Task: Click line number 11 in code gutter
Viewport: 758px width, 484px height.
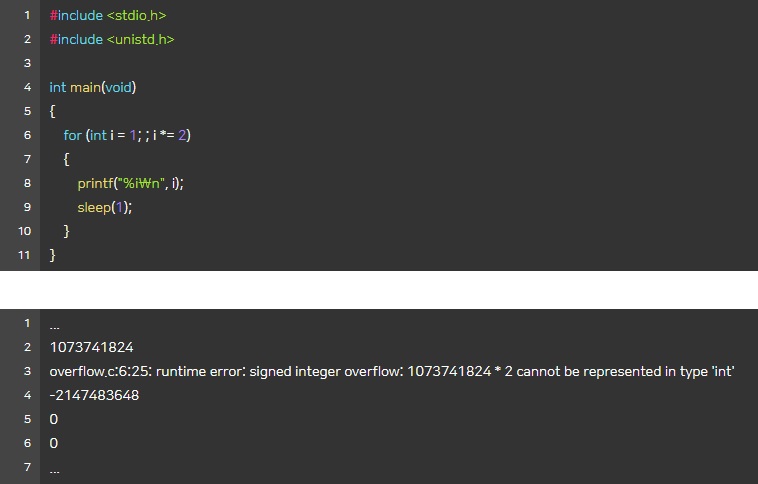Action: [x=25, y=255]
